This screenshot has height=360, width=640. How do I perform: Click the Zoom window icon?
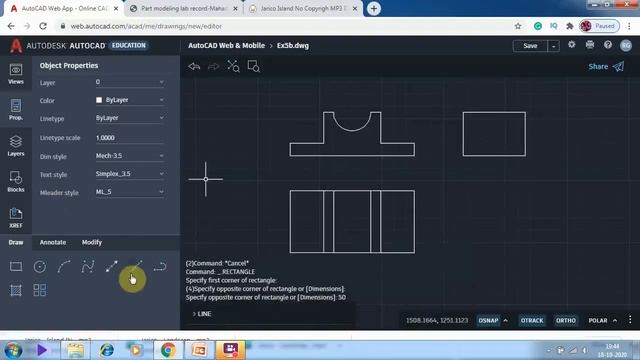click(x=253, y=66)
